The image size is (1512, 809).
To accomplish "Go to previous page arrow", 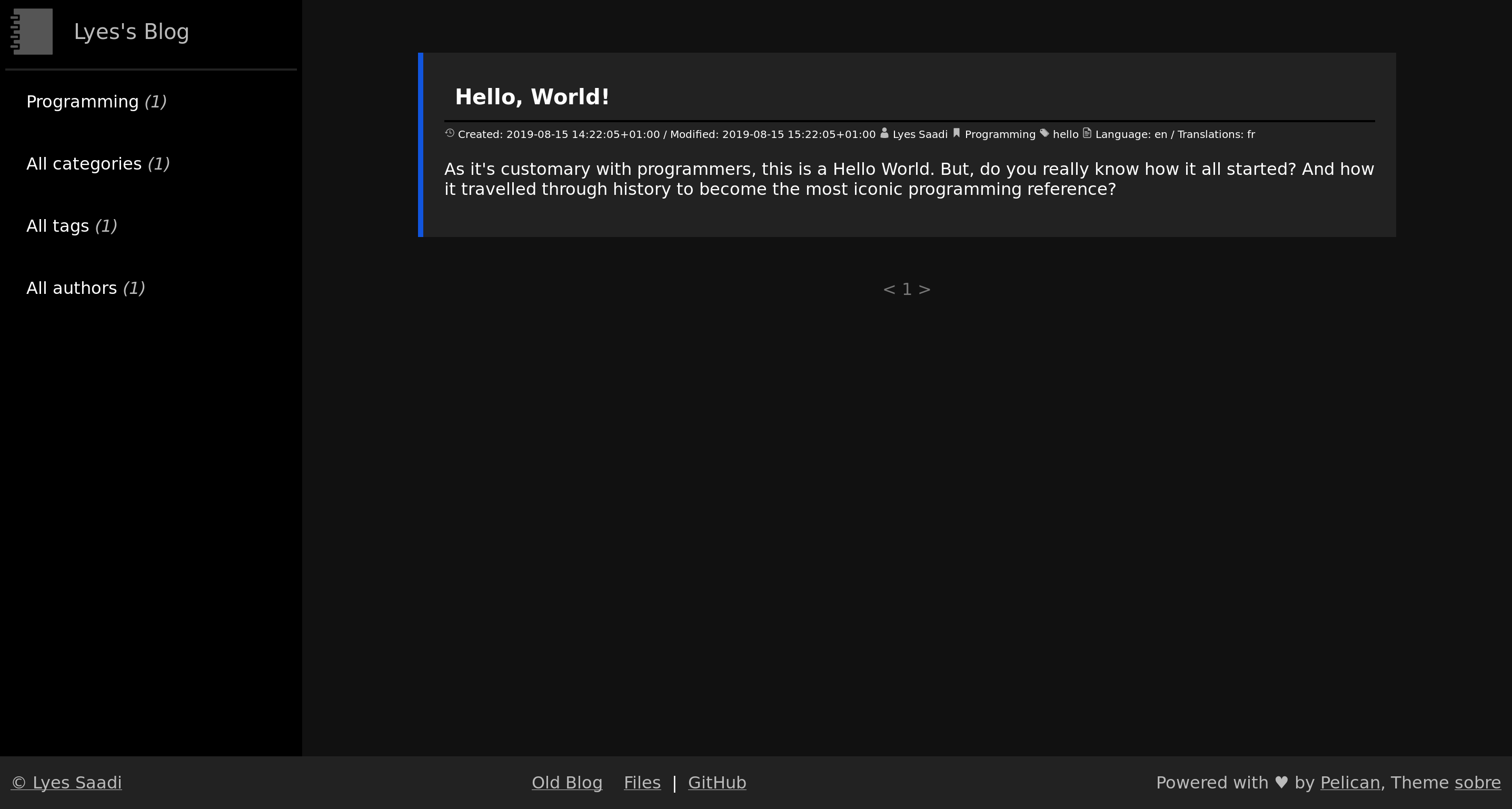I will point(889,290).
